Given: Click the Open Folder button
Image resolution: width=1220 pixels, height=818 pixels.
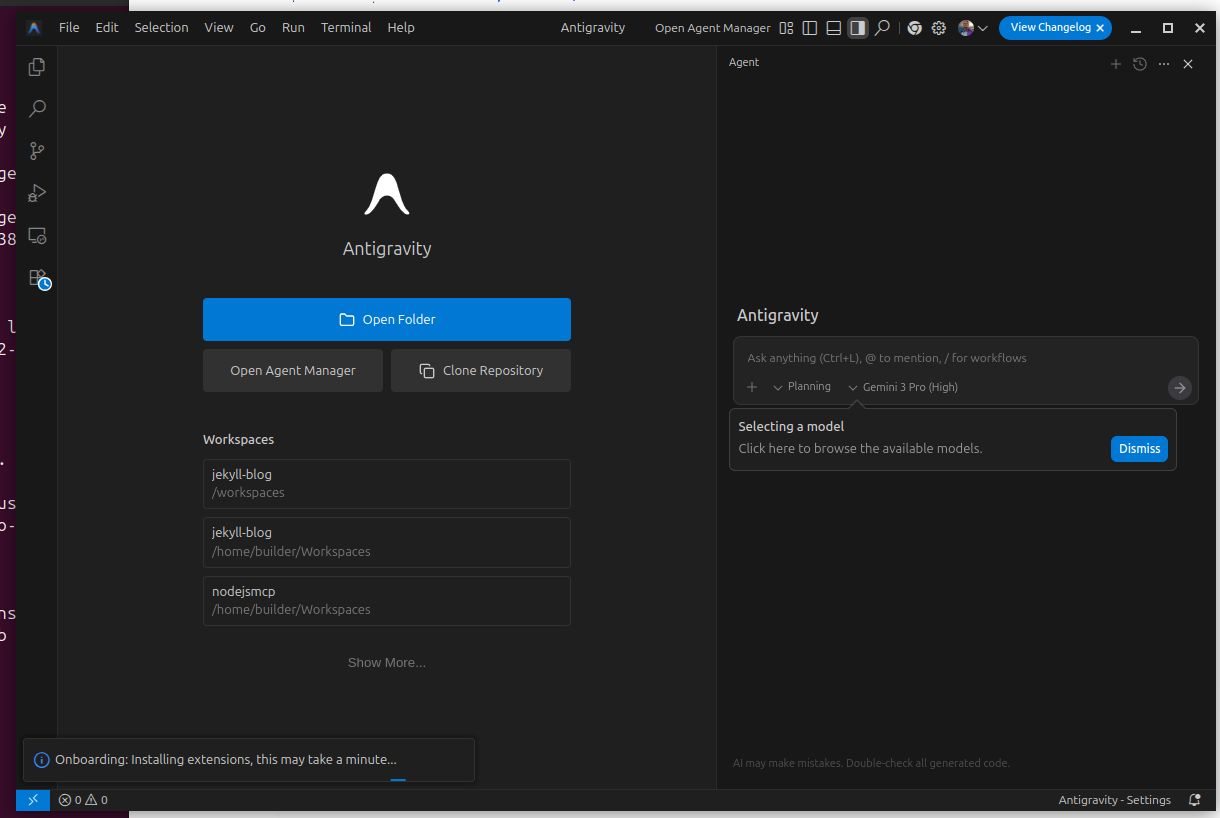Looking at the screenshot, I should pyautogui.click(x=386, y=320).
